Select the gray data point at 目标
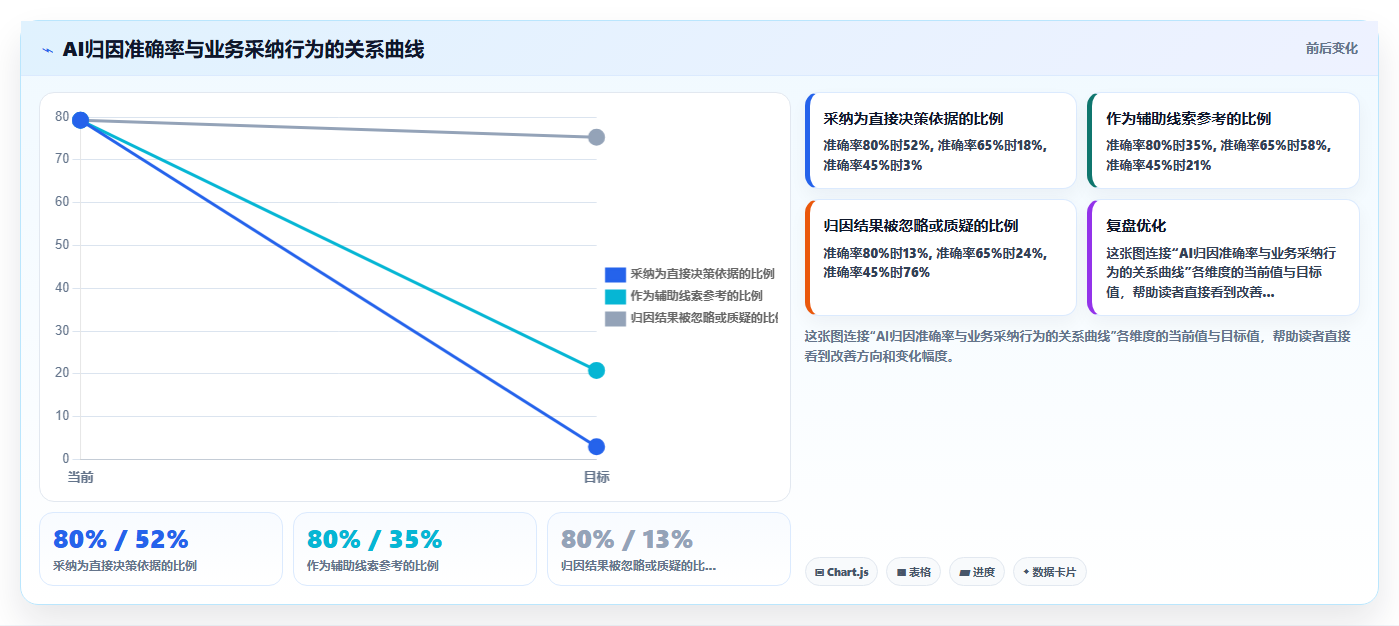The width and height of the screenshot is (1399, 626). [x=596, y=137]
